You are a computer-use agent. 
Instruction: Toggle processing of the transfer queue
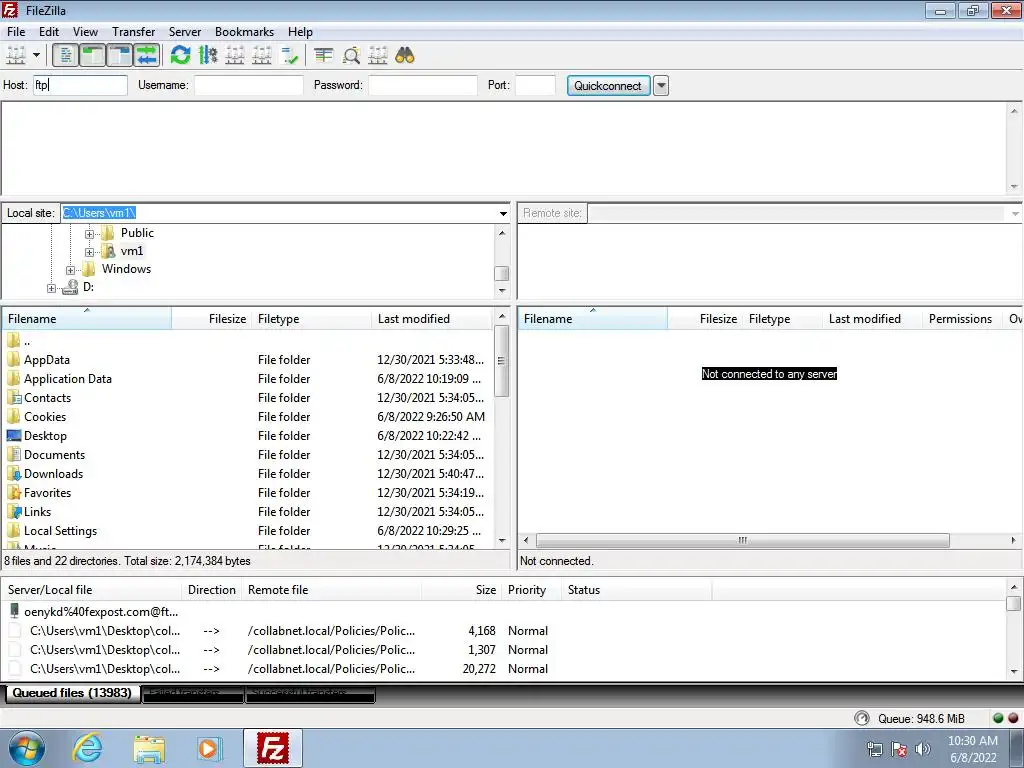click(208, 56)
